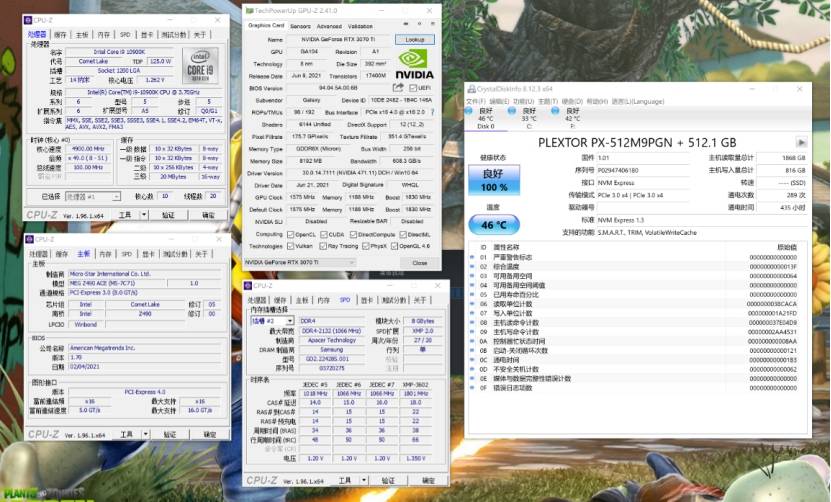Image resolution: width=831 pixels, height=502 pixels.
Task: Toggle the CUDA checkbox
Action: [323, 234]
